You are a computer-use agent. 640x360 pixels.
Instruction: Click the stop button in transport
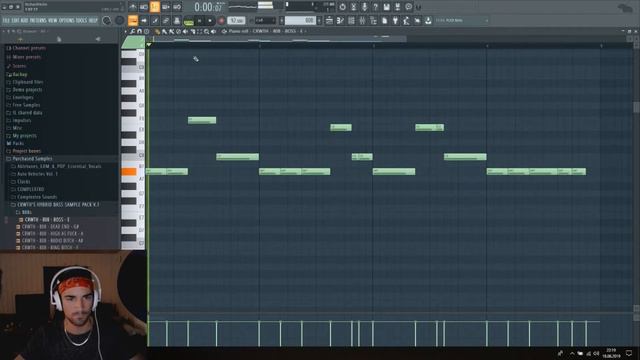pyautogui.click(x=210, y=20)
